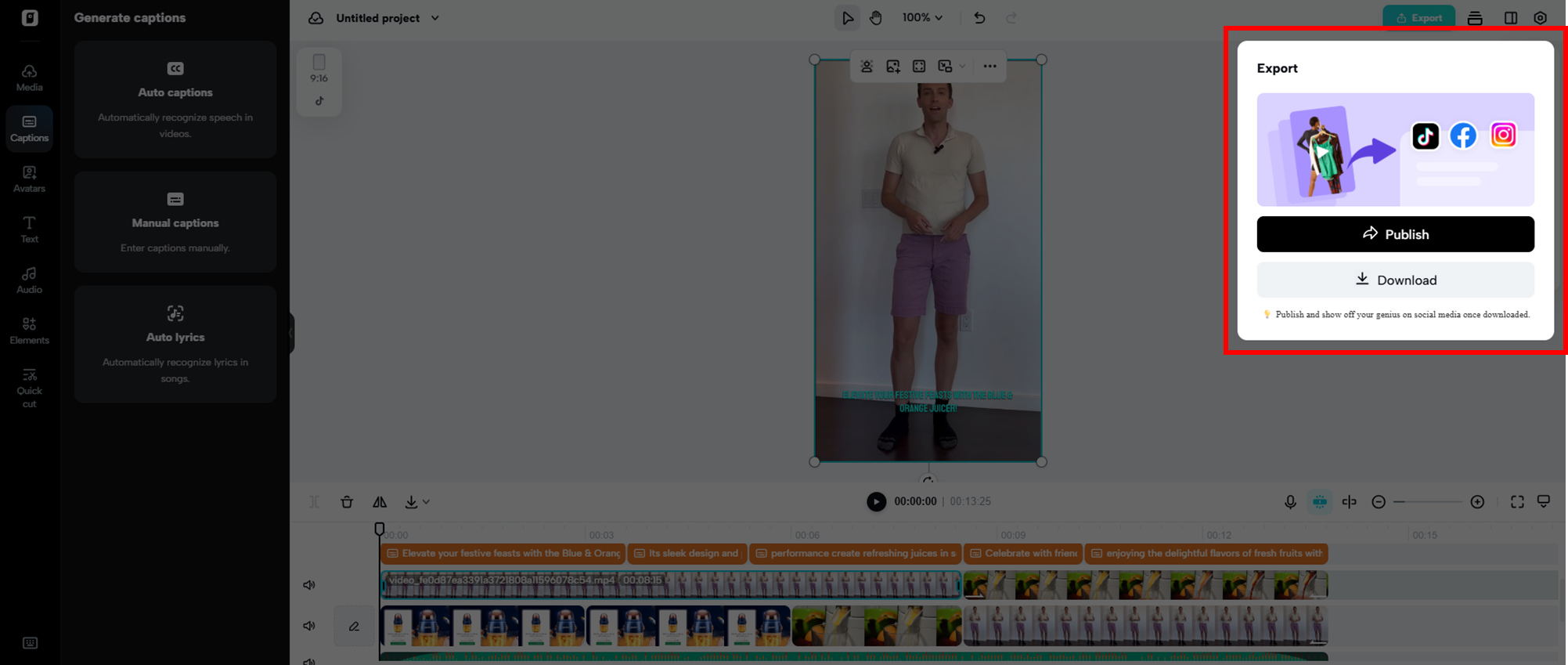This screenshot has height=665, width=1568.
Task: Zoom out the timeline with minus icon
Action: tap(1379, 502)
